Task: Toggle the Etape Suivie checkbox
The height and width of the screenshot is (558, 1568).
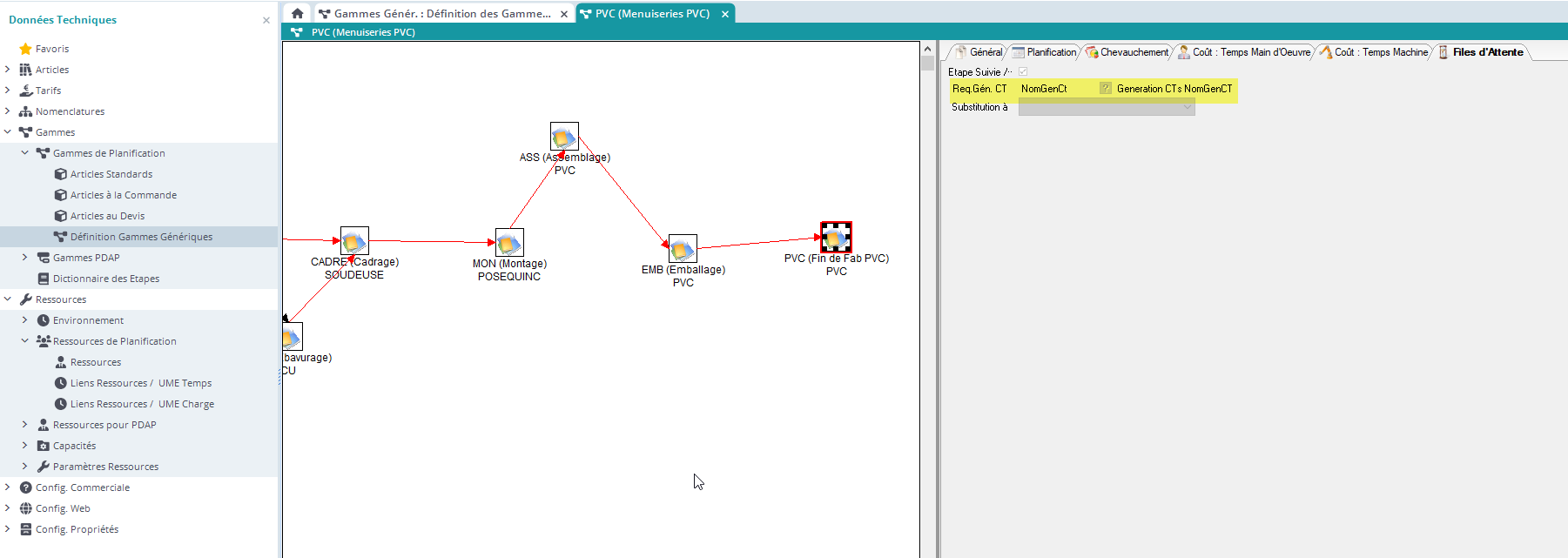Action: 1023,72
